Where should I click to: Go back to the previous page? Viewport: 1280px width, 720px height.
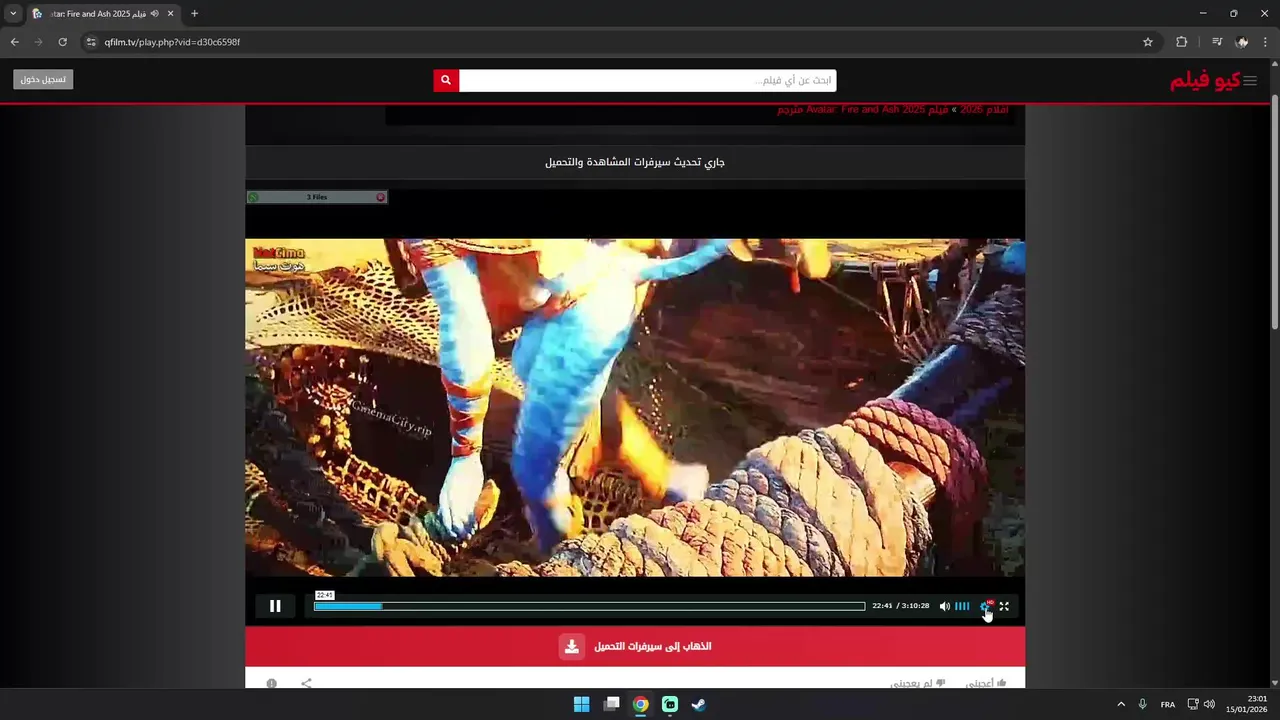click(14, 42)
